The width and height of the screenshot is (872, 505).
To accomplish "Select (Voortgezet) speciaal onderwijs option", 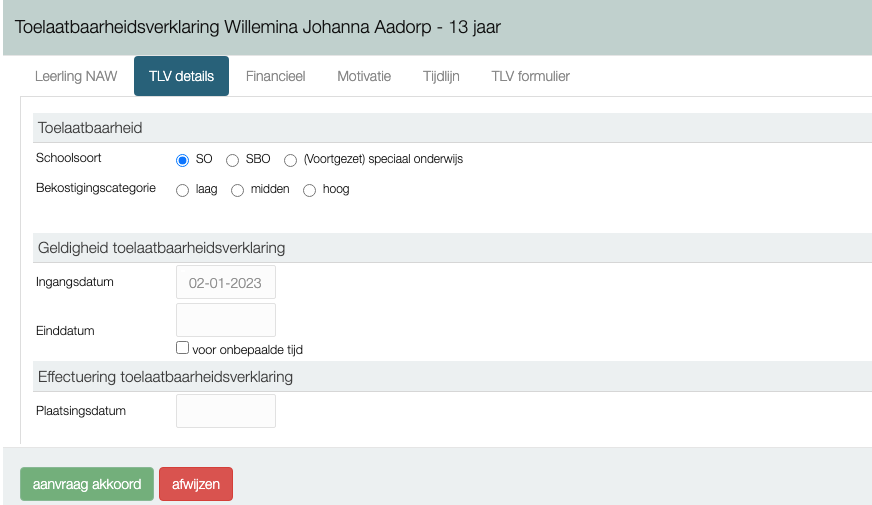I will coord(291,160).
